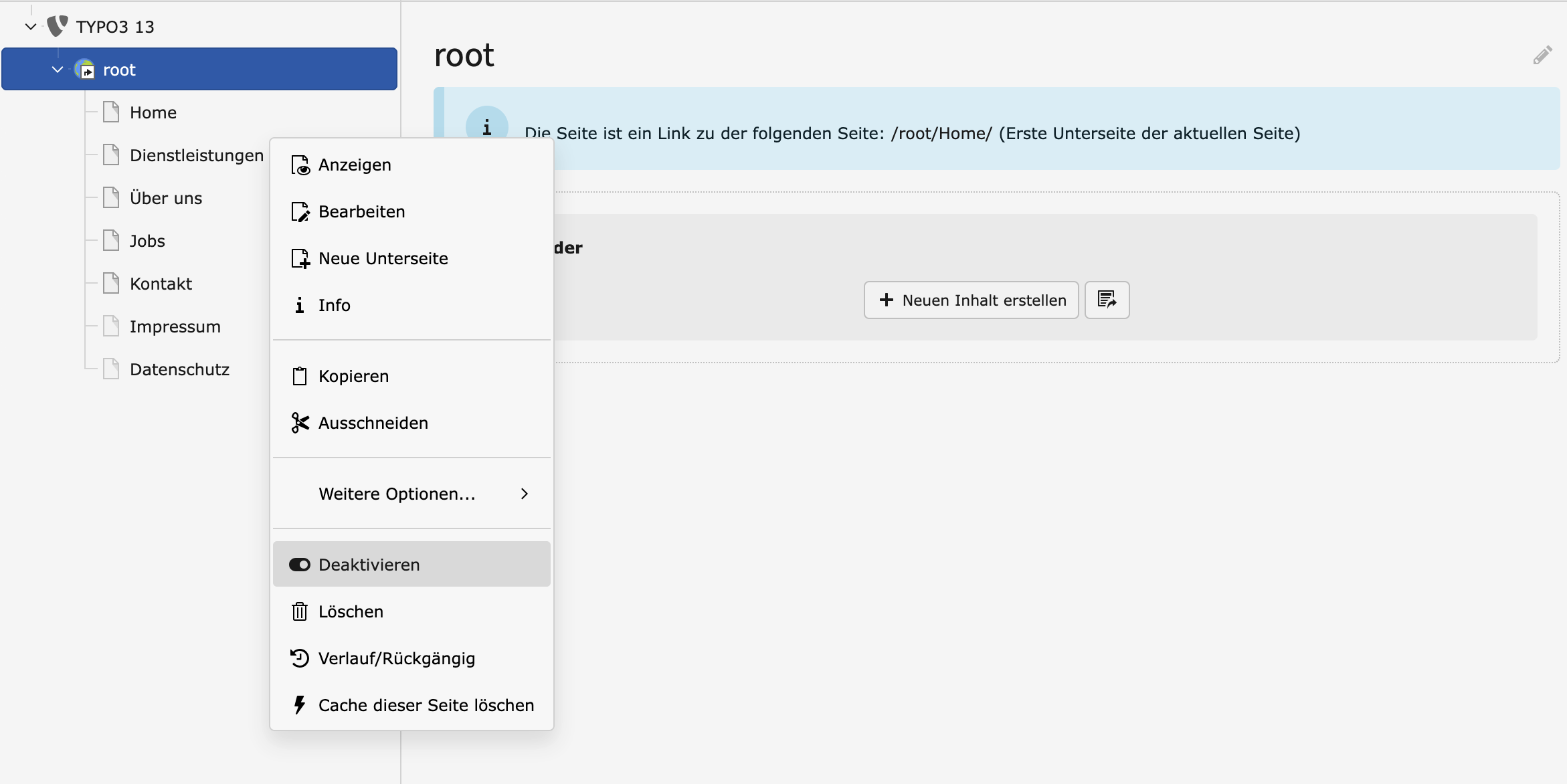Toggle Deaktivieren in the context menu
The image size is (1567, 784).
[369, 565]
